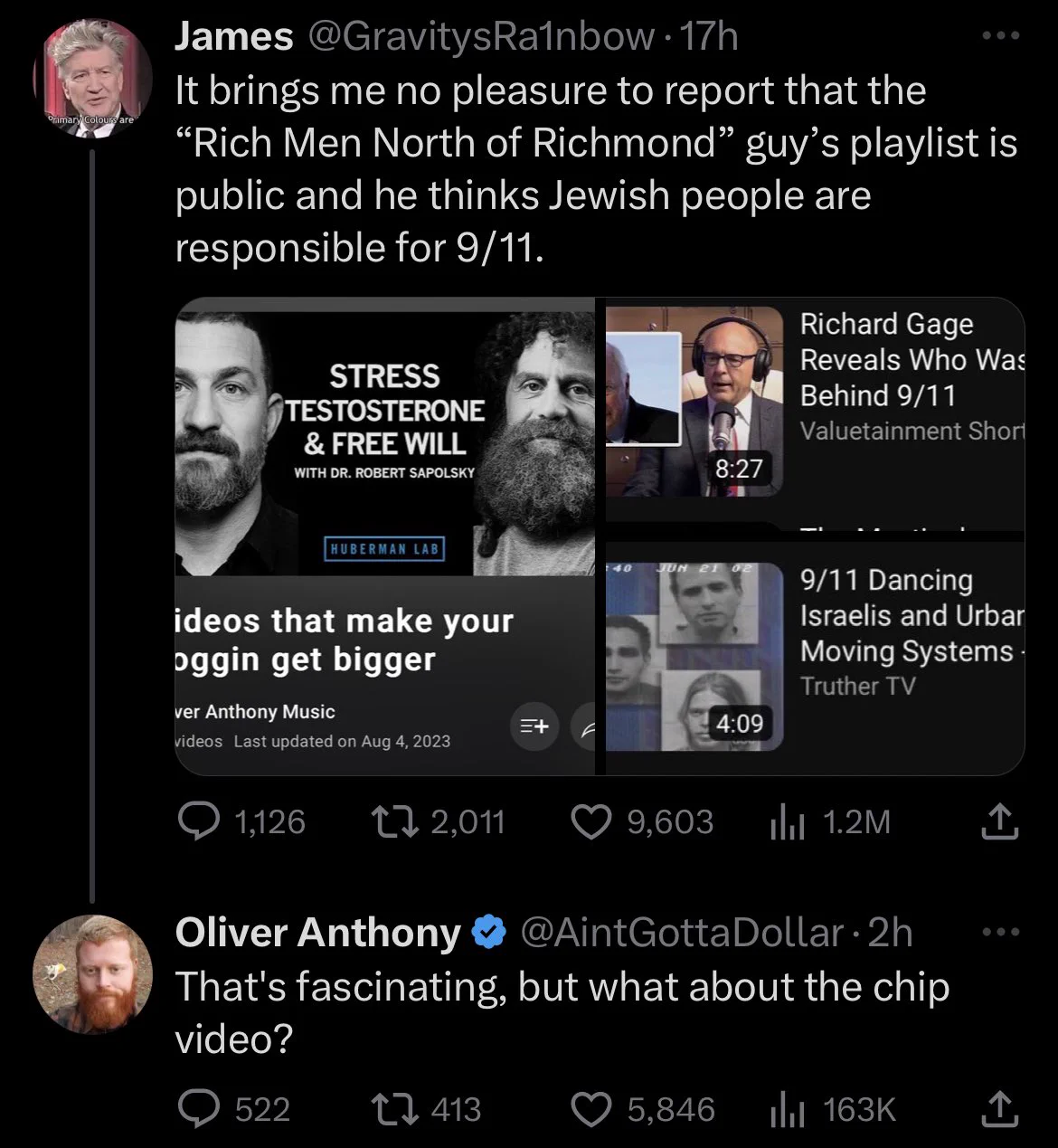This screenshot has height=1148, width=1058.
Task: Open more options on Oliver Anthony's reply
Action: coord(1001,932)
